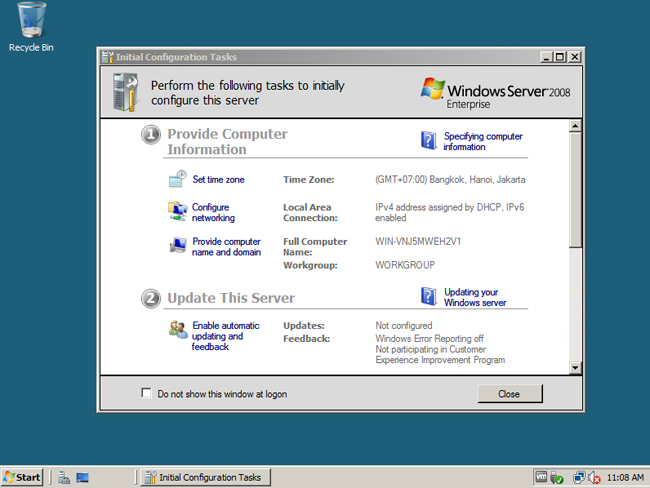The width and height of the screenshot is (650, 488).
Task: Click the Updates: label
Action: [304, 326]
